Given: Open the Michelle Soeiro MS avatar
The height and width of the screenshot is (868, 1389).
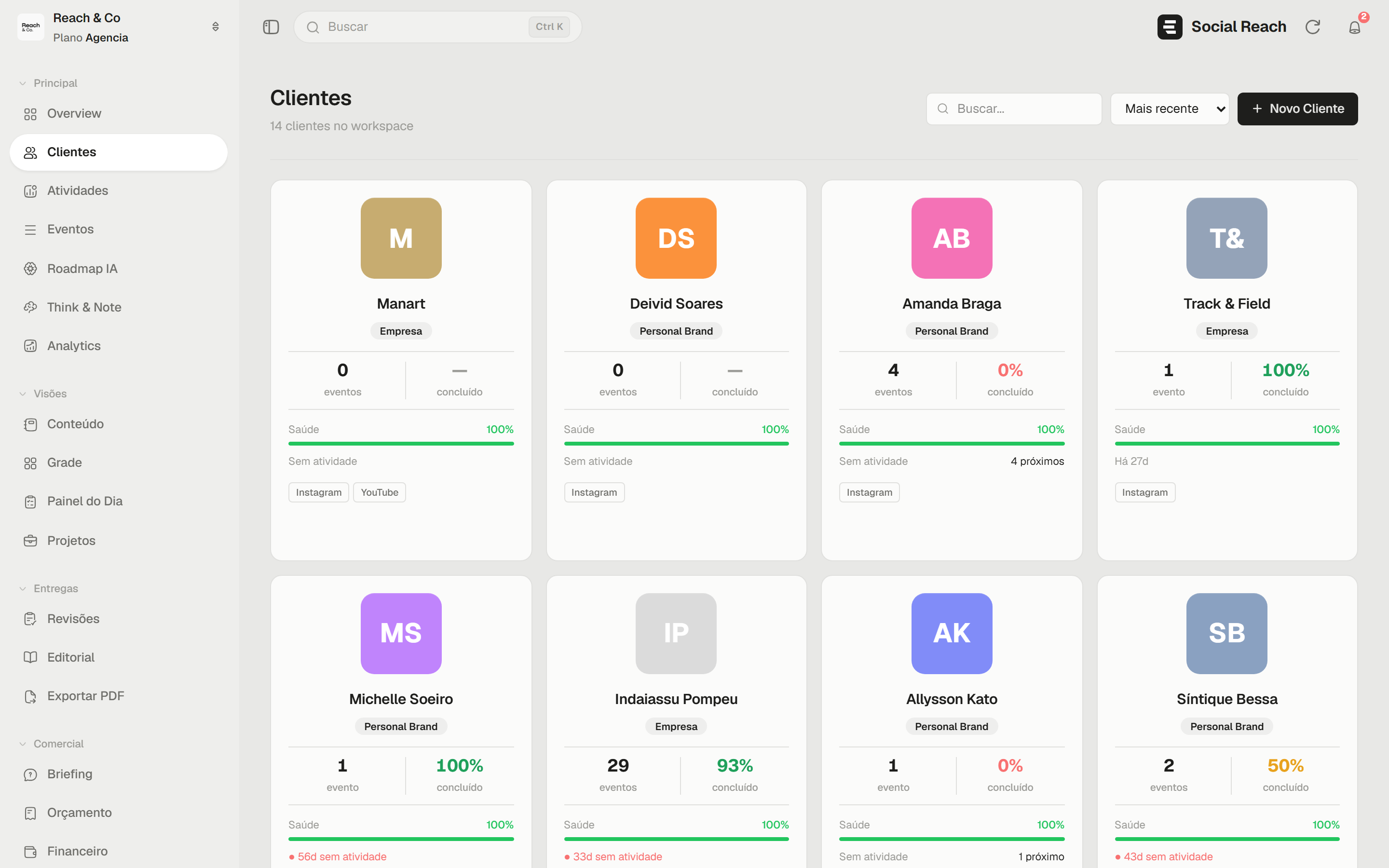Looking at the screenshot, I should [401, 633].
